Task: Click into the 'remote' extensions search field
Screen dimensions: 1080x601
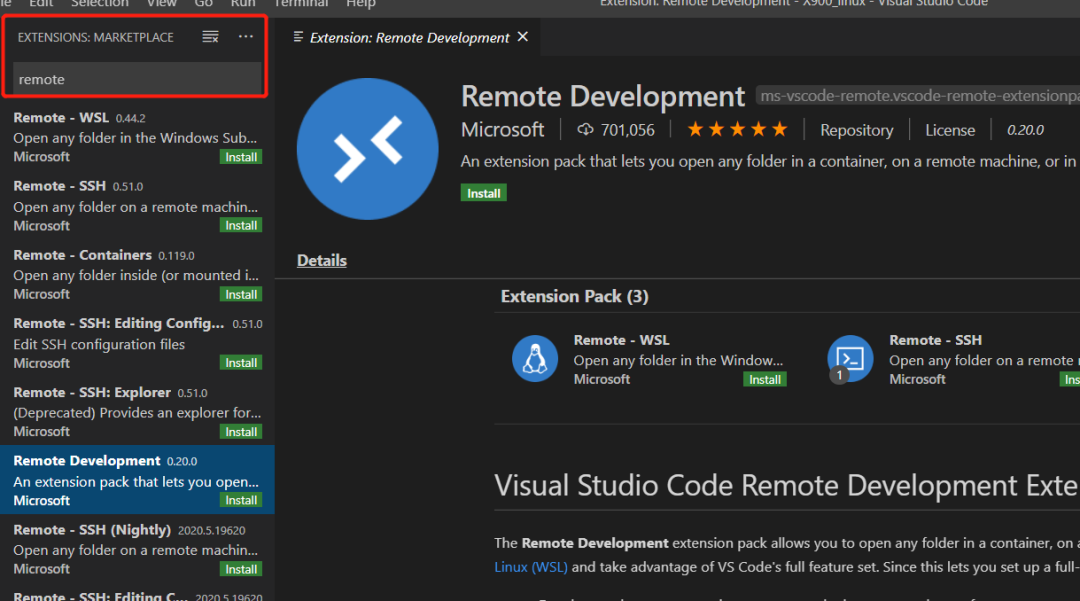Action: 137,79
